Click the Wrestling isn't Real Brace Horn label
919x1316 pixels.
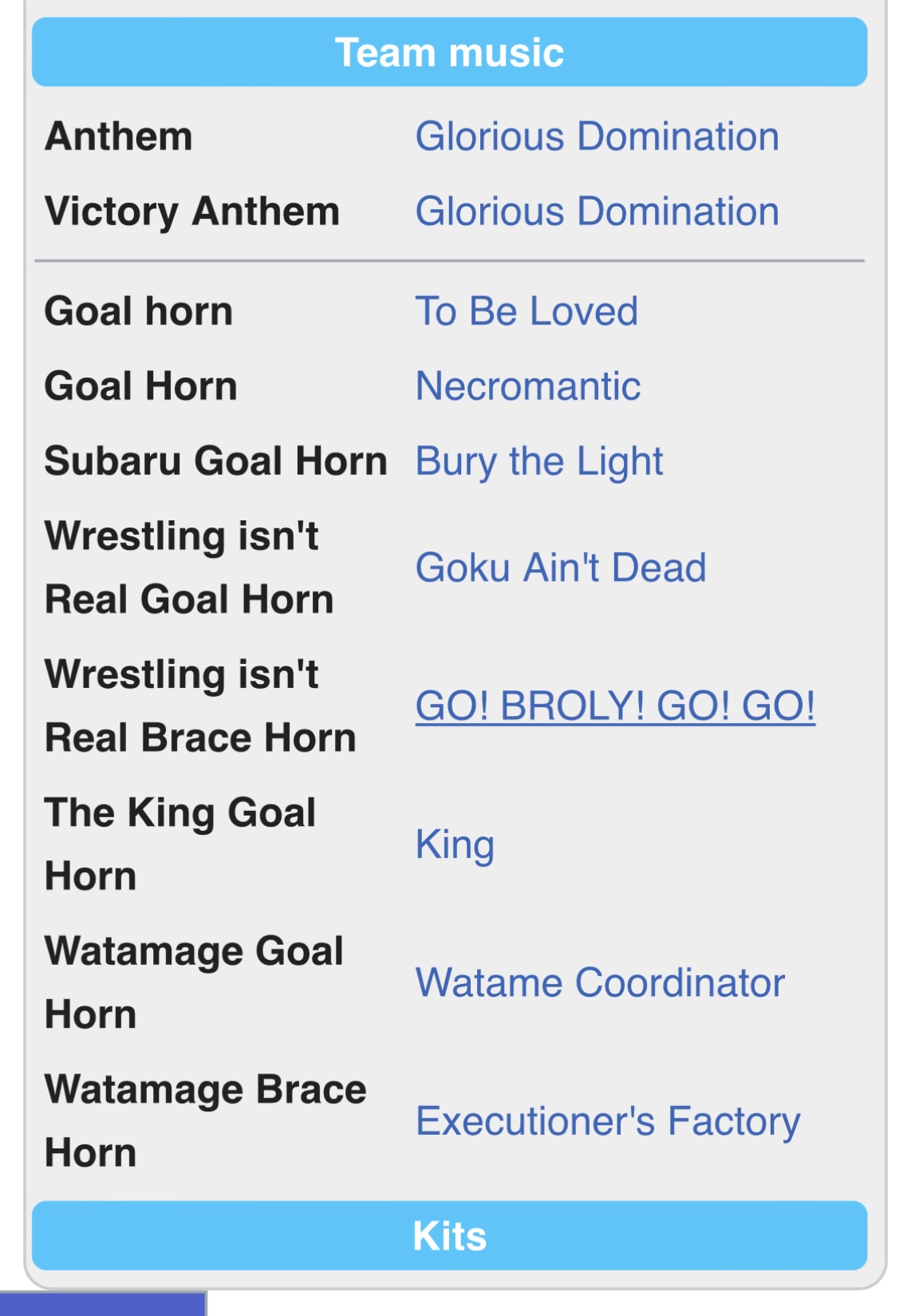200,706
